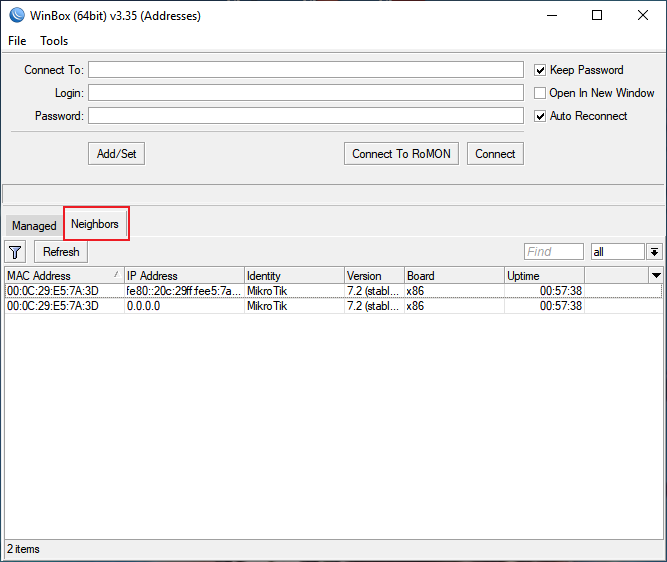The height and width of the screenshot is (562, 667).
Task: Select MAC address in the fe80 IPv6 row
Action: point(53,291)
